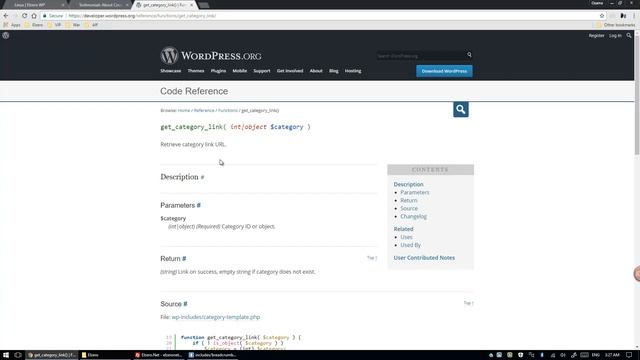
Task: Switch to the second browser tab
Action: (100, 5)
